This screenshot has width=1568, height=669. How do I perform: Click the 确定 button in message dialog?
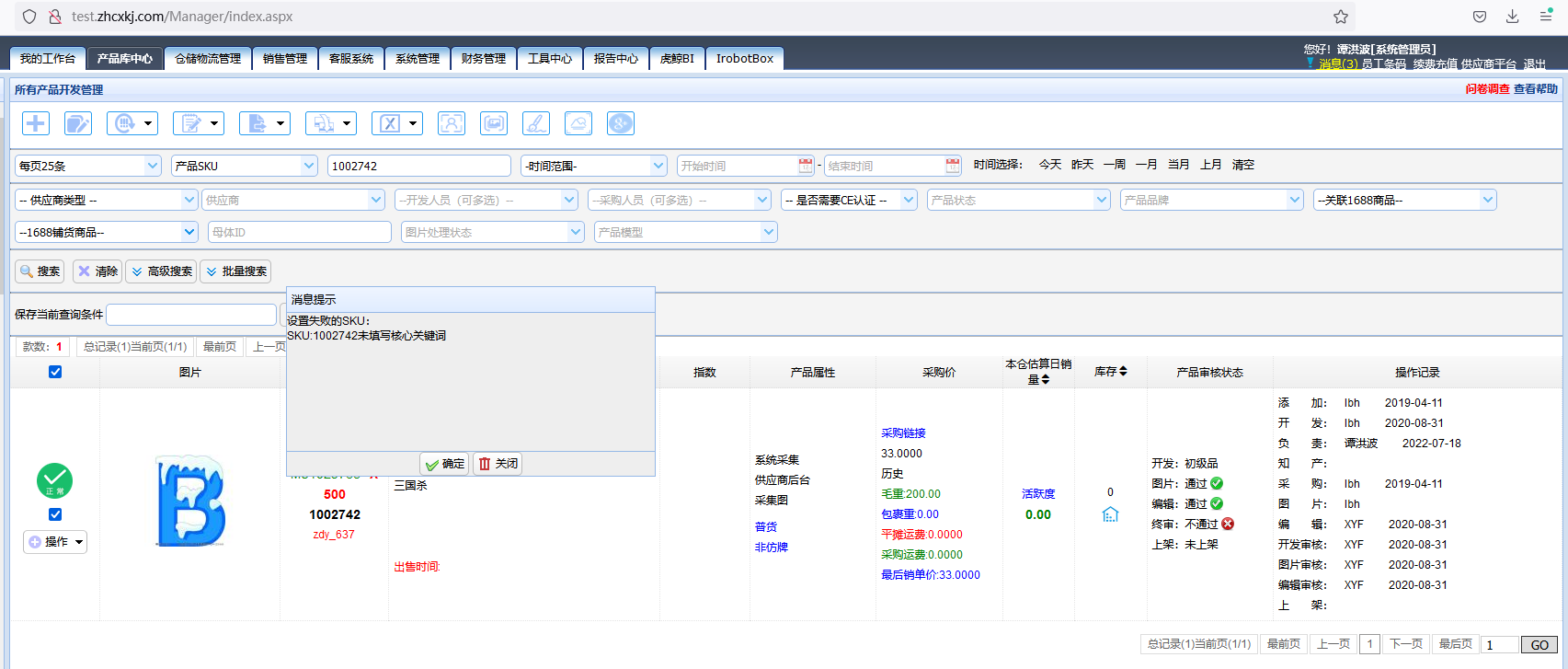click(x=444, y=464)
